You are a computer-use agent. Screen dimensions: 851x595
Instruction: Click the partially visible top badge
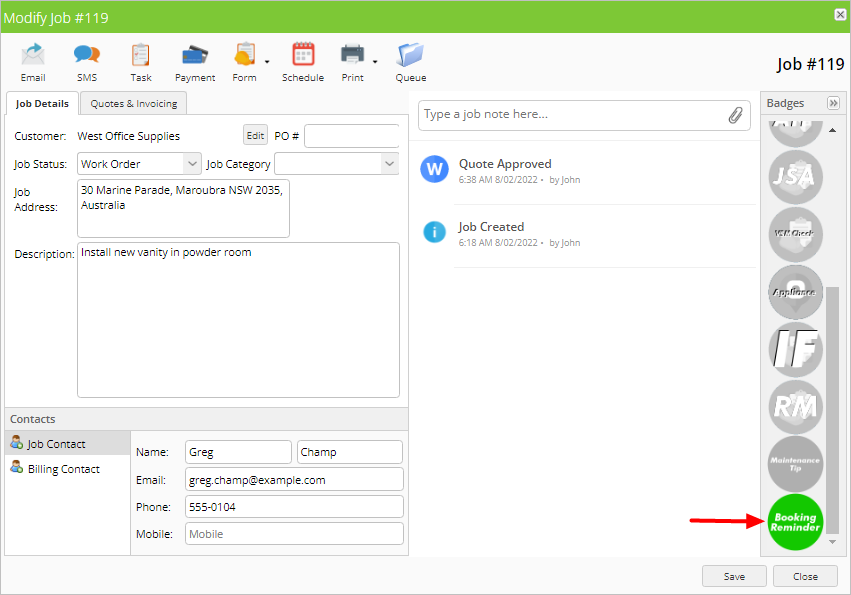796,134
